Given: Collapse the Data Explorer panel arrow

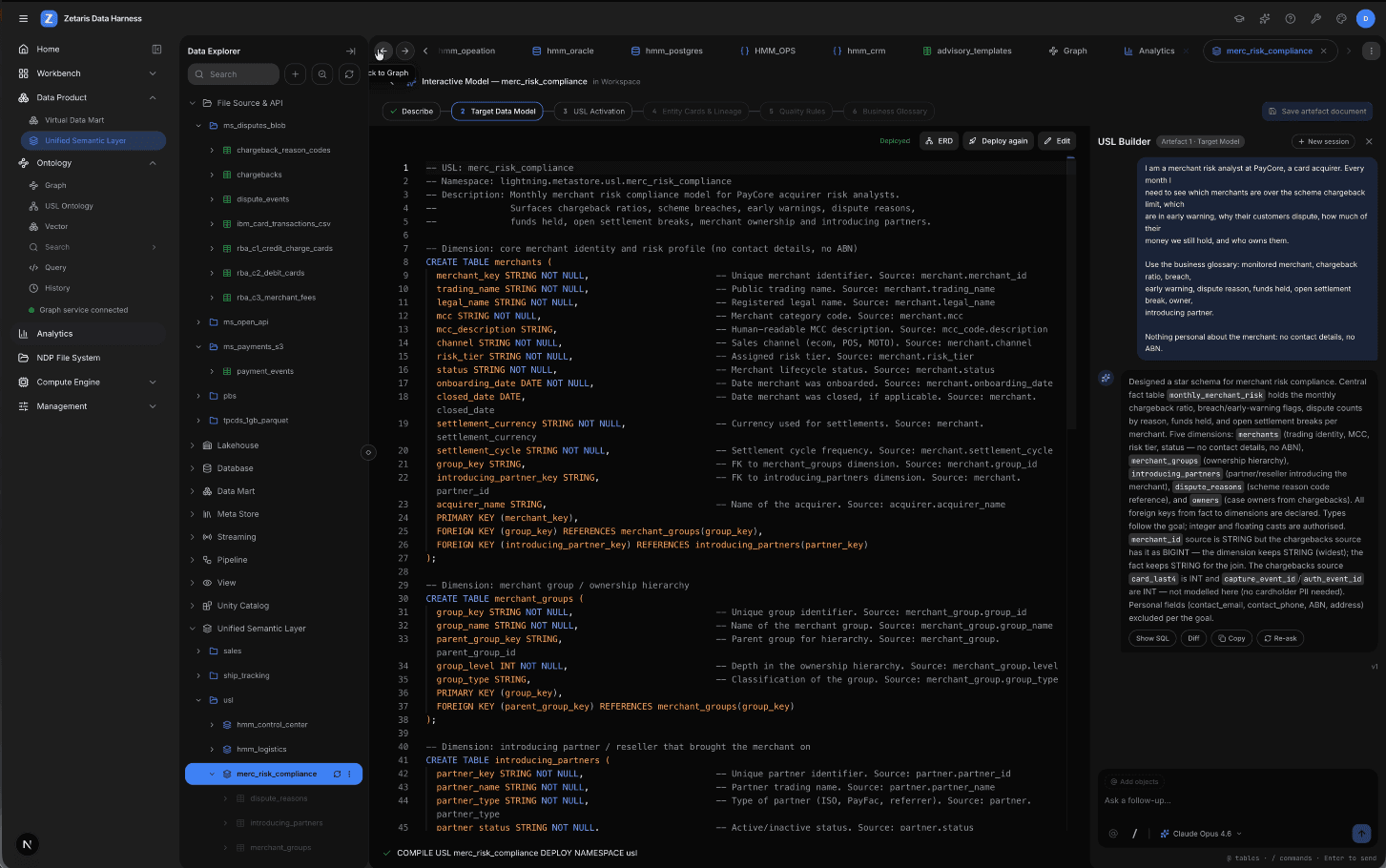Looking at the screenshot, I should pyautogui.click(x=350, y=52).
